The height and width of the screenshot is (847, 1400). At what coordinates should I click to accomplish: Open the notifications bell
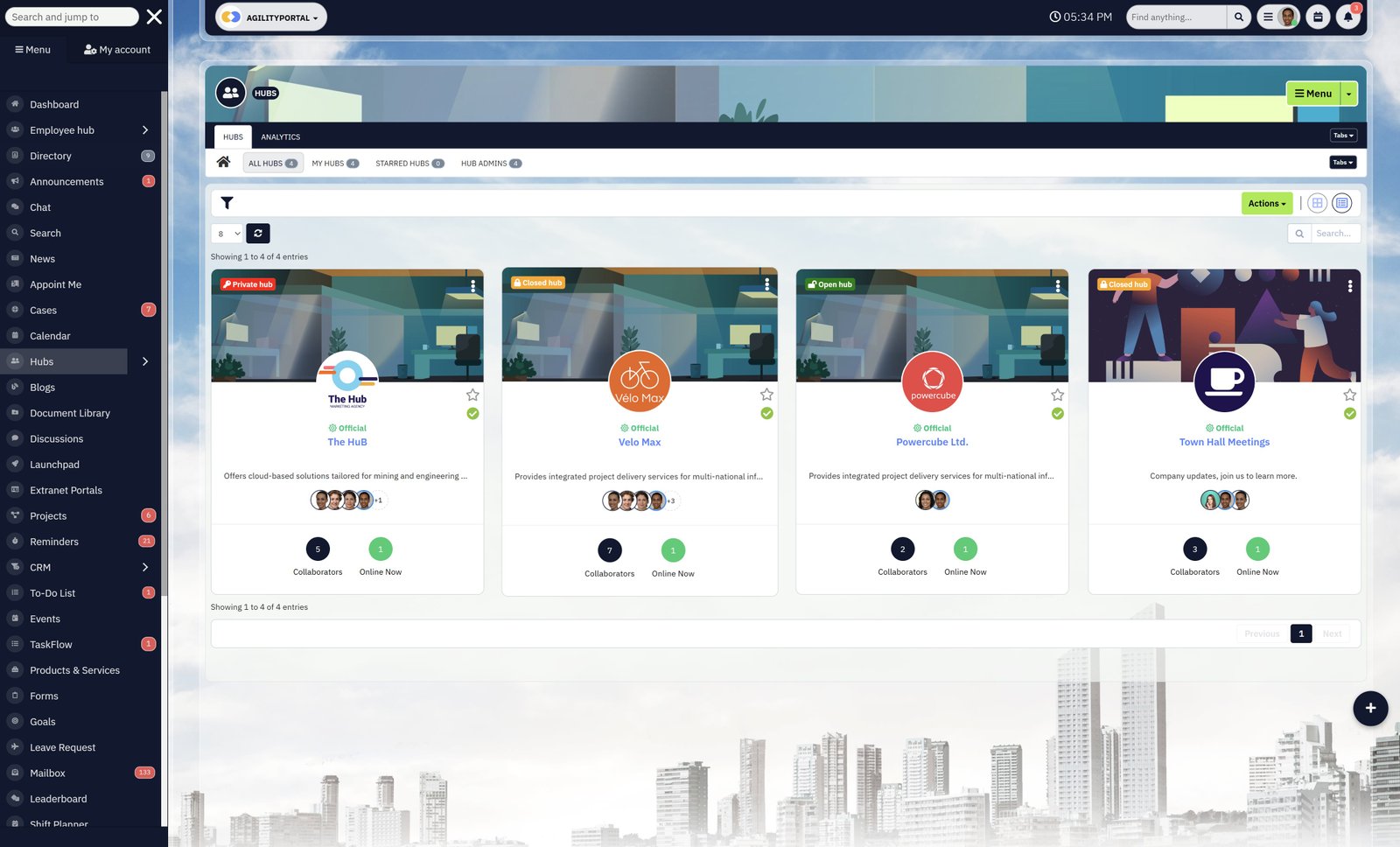coord(1347,17)
